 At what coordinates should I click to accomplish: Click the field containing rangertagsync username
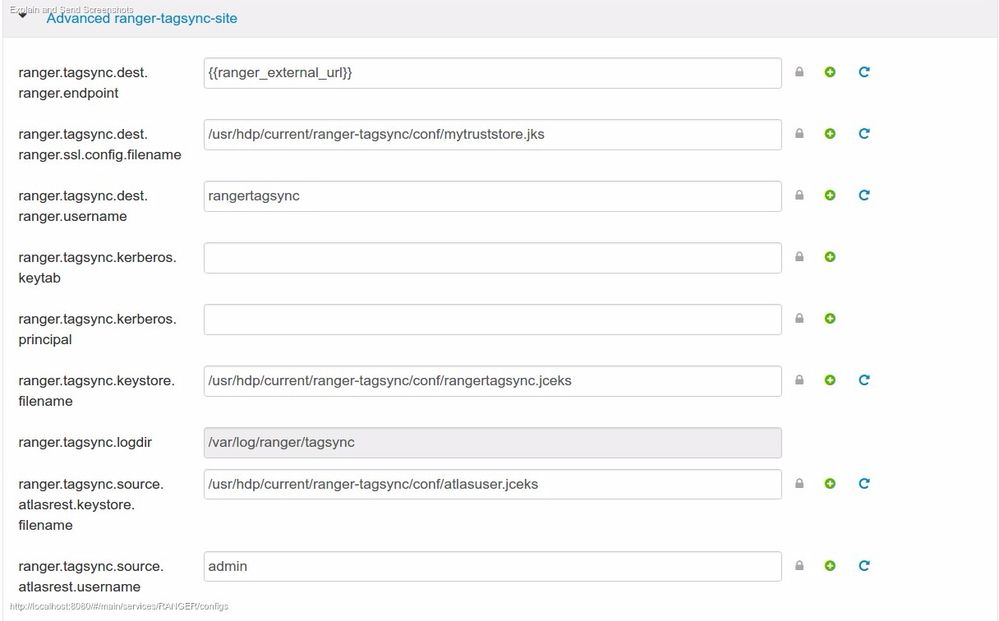(492, 196)
